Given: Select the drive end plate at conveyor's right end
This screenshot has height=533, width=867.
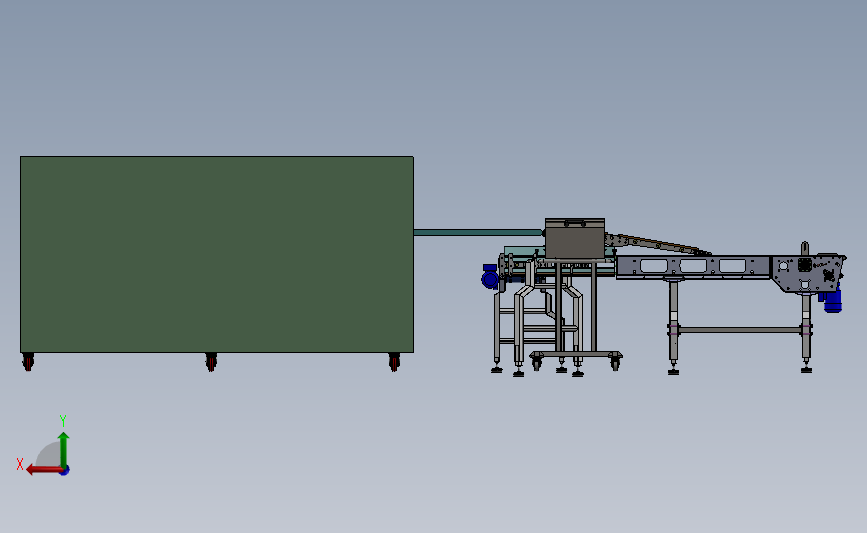Looking at the screenshot, I should (807, 273).
